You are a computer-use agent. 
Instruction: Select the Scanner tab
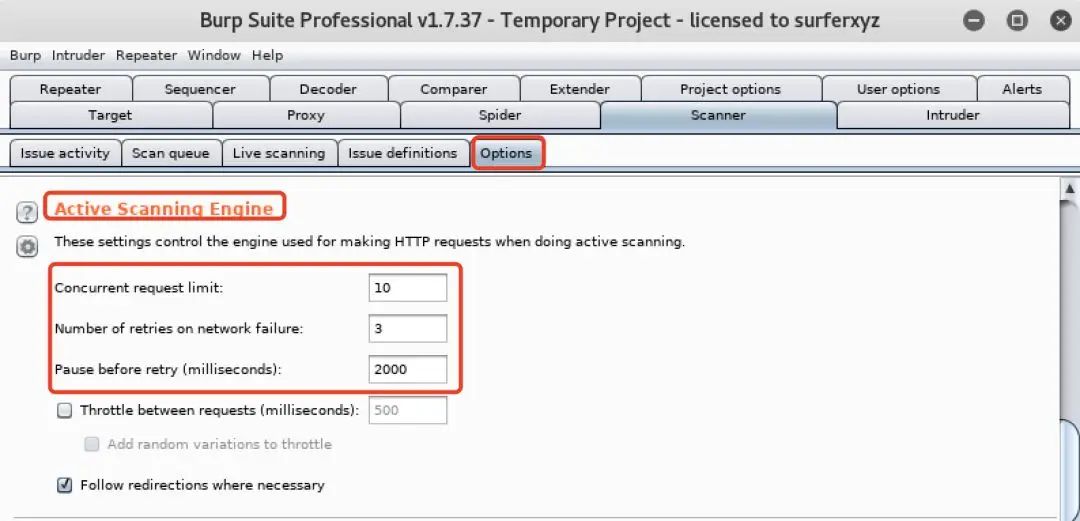tap(718, 115)
